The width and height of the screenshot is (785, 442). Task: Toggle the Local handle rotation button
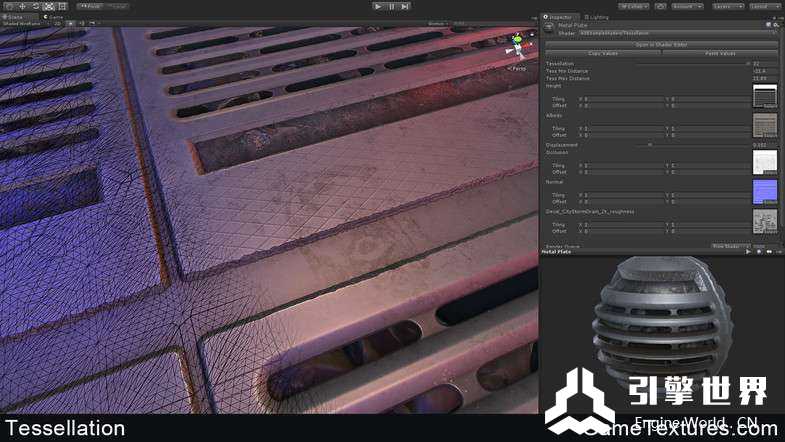click(x=117, y=7)
